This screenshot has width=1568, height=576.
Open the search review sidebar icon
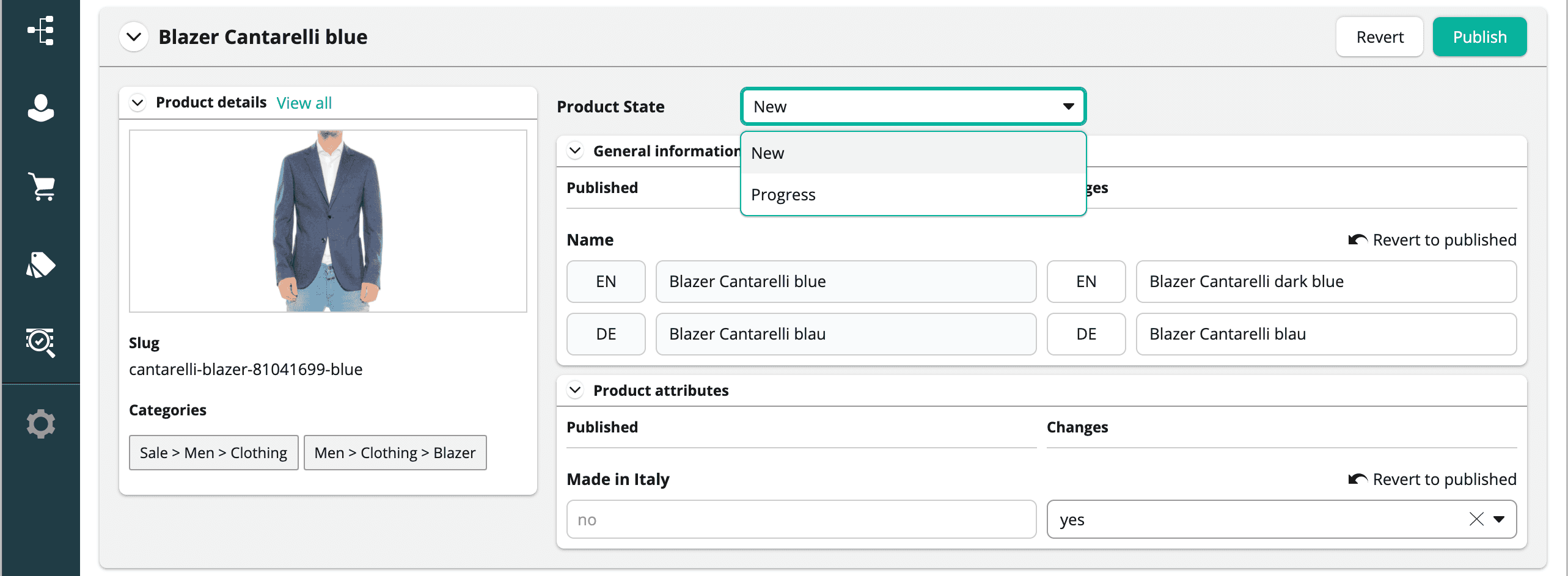(x=40, y=342)
